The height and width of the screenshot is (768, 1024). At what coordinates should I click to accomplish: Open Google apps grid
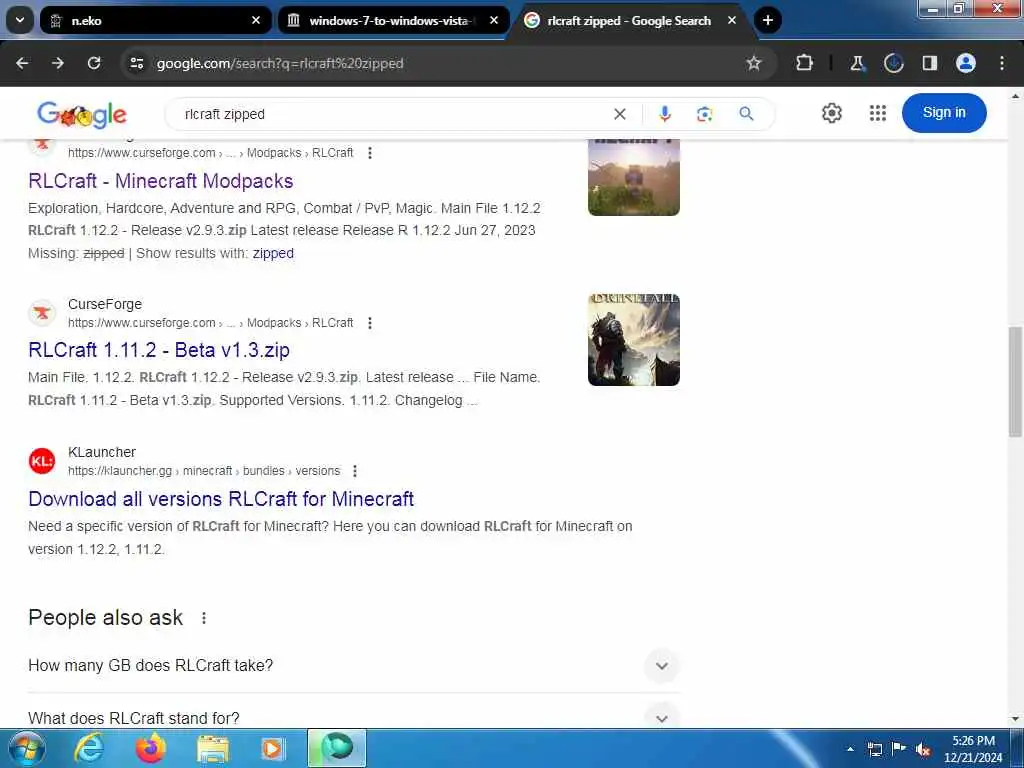[x=878, y=113]
